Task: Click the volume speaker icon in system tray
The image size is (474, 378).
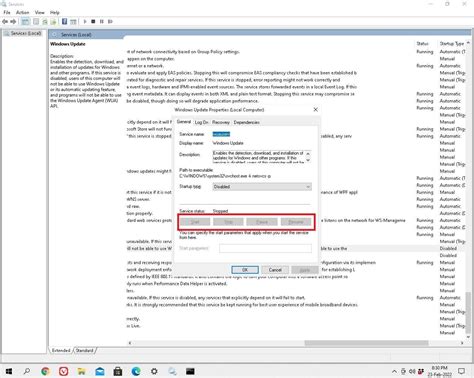Action: pos(412,371)
